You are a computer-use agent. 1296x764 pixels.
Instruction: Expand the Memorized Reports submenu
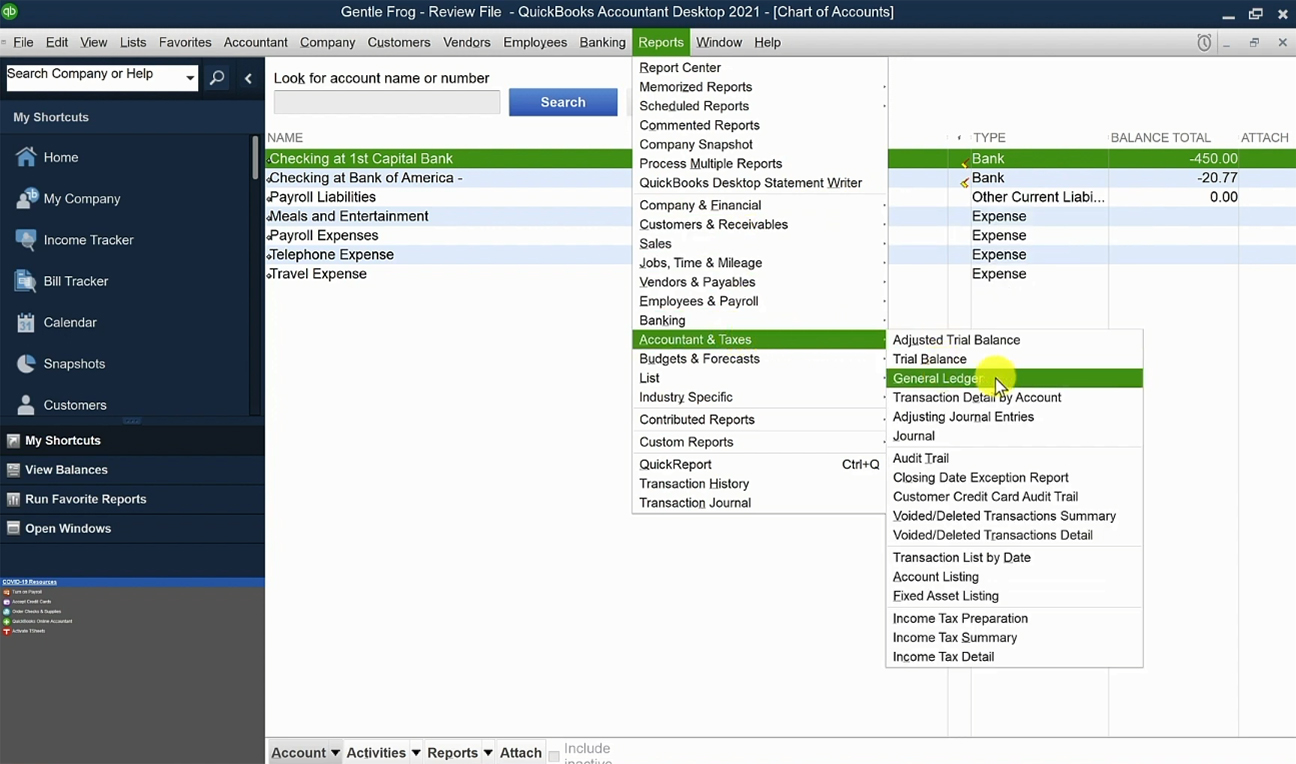click(759, 87)
